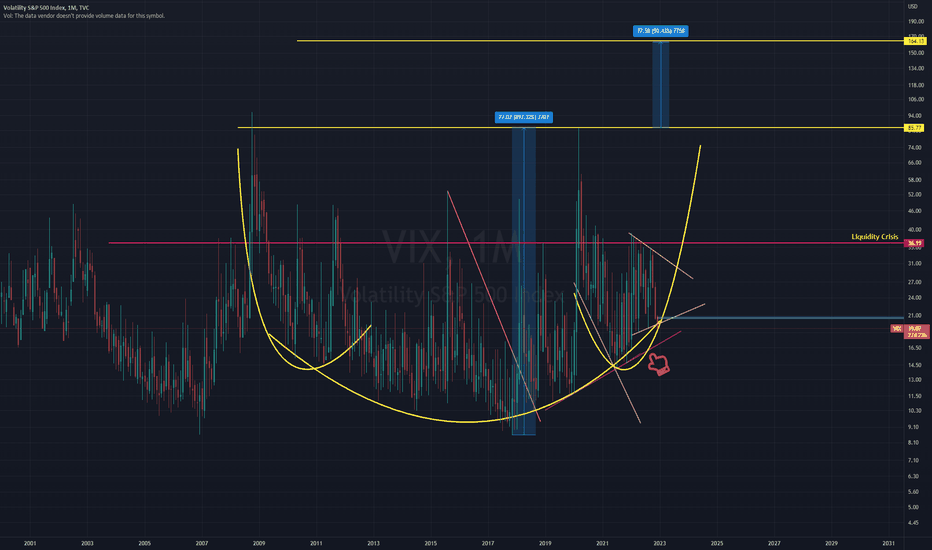Click the 106.00 price axis label
932x550 pixels.
pos(915,99)
